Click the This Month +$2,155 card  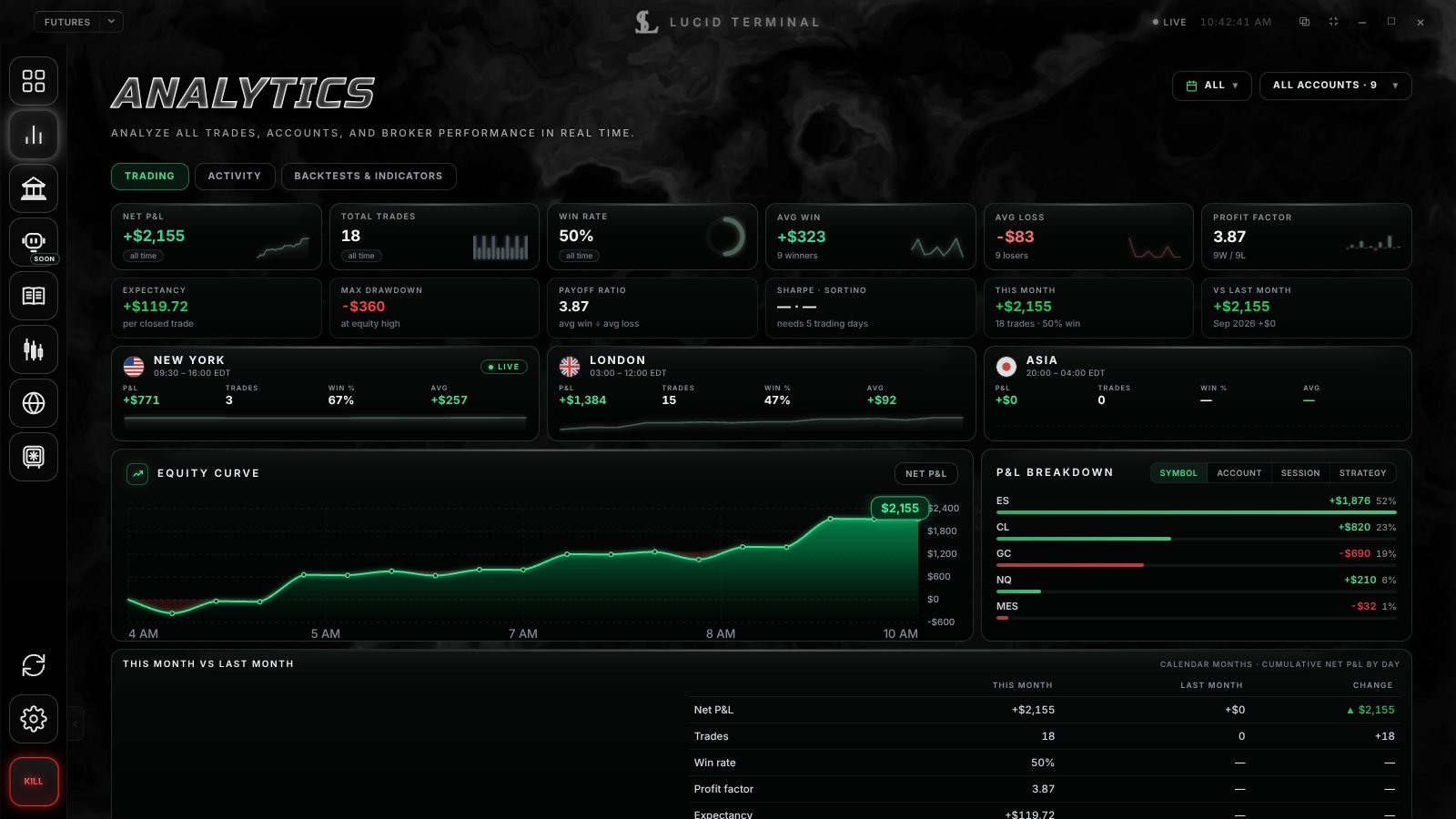click(x=1088, y=308)
